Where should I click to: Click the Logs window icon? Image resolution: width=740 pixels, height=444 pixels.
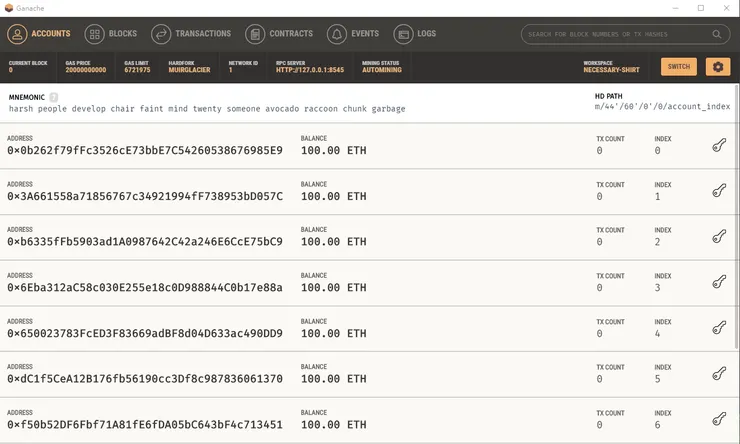(x=403, y=34)
